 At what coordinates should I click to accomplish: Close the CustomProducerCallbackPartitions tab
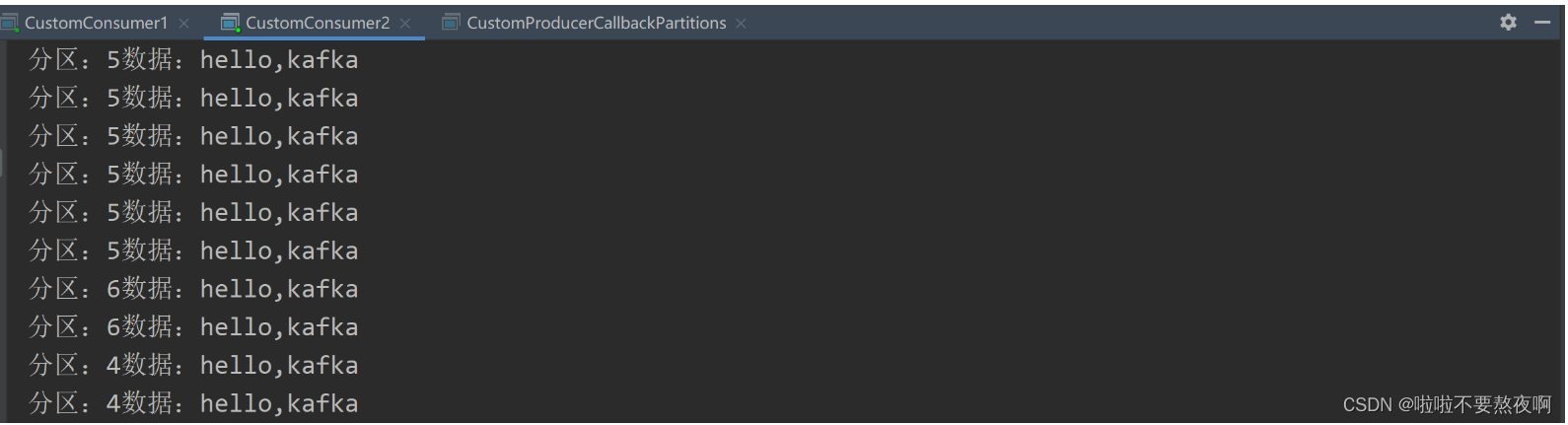point(742,23)
